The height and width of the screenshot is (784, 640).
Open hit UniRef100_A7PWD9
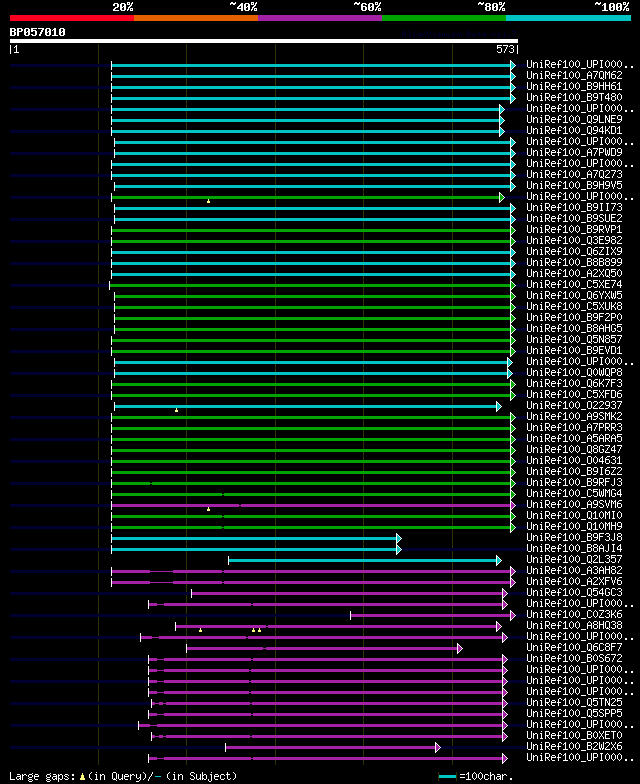click(x=574, y=152)
